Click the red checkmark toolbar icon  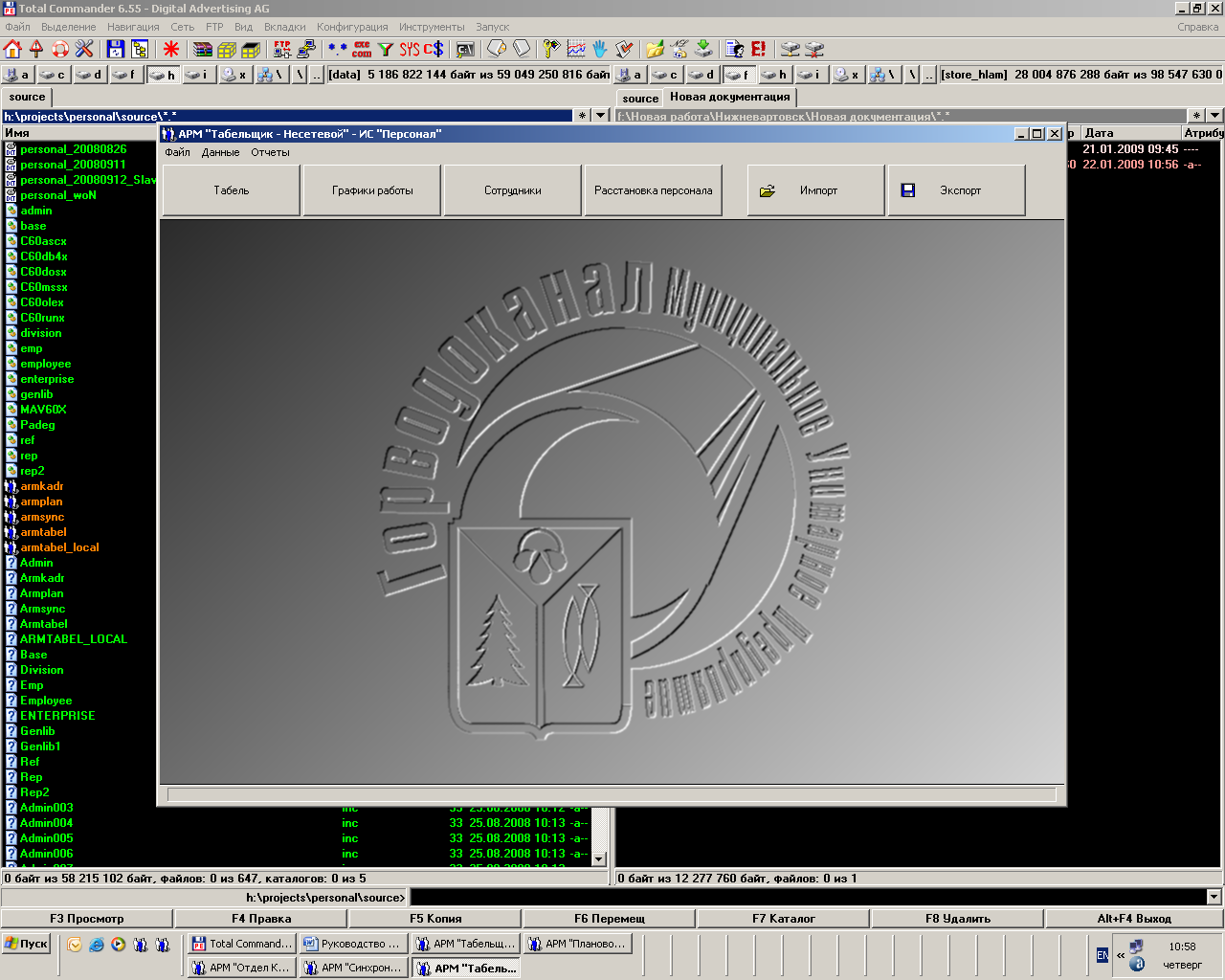click(624, 49)
